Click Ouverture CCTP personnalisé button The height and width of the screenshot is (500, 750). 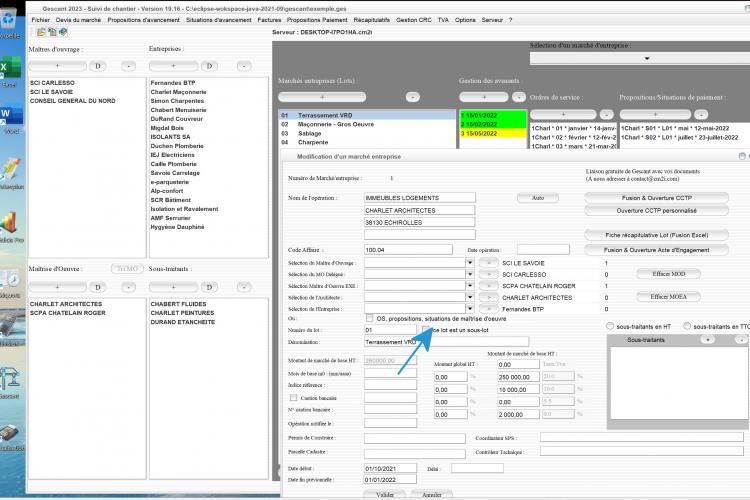[656, 211]
